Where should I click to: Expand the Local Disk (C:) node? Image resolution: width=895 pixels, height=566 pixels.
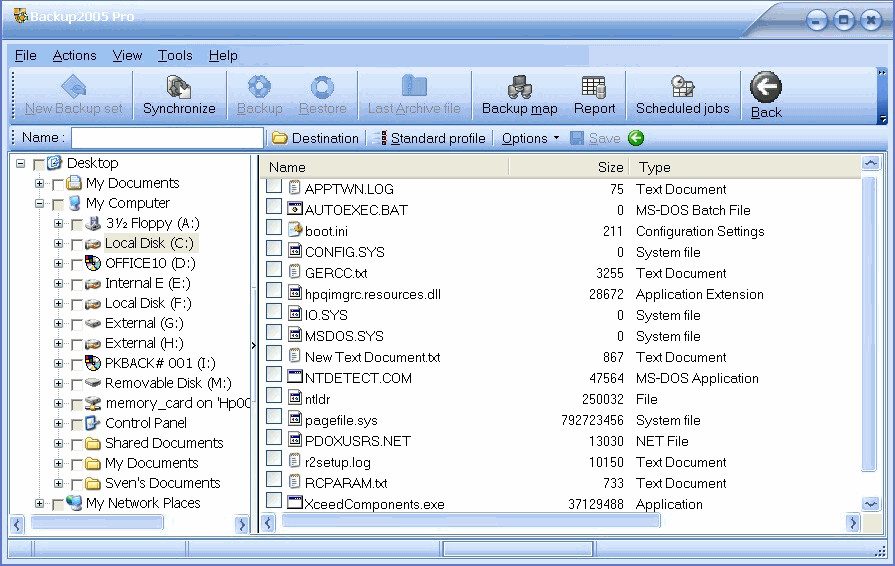[x=58, y=244]
